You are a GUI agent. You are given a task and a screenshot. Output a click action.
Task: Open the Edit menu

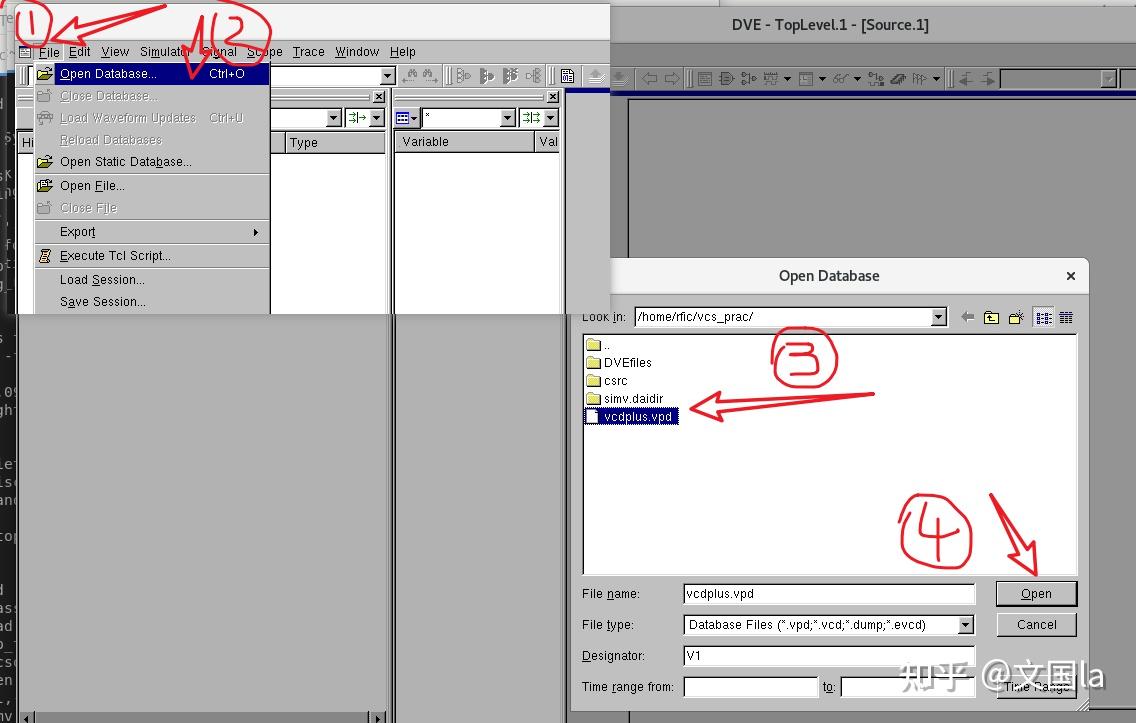(x=79, y=52)
